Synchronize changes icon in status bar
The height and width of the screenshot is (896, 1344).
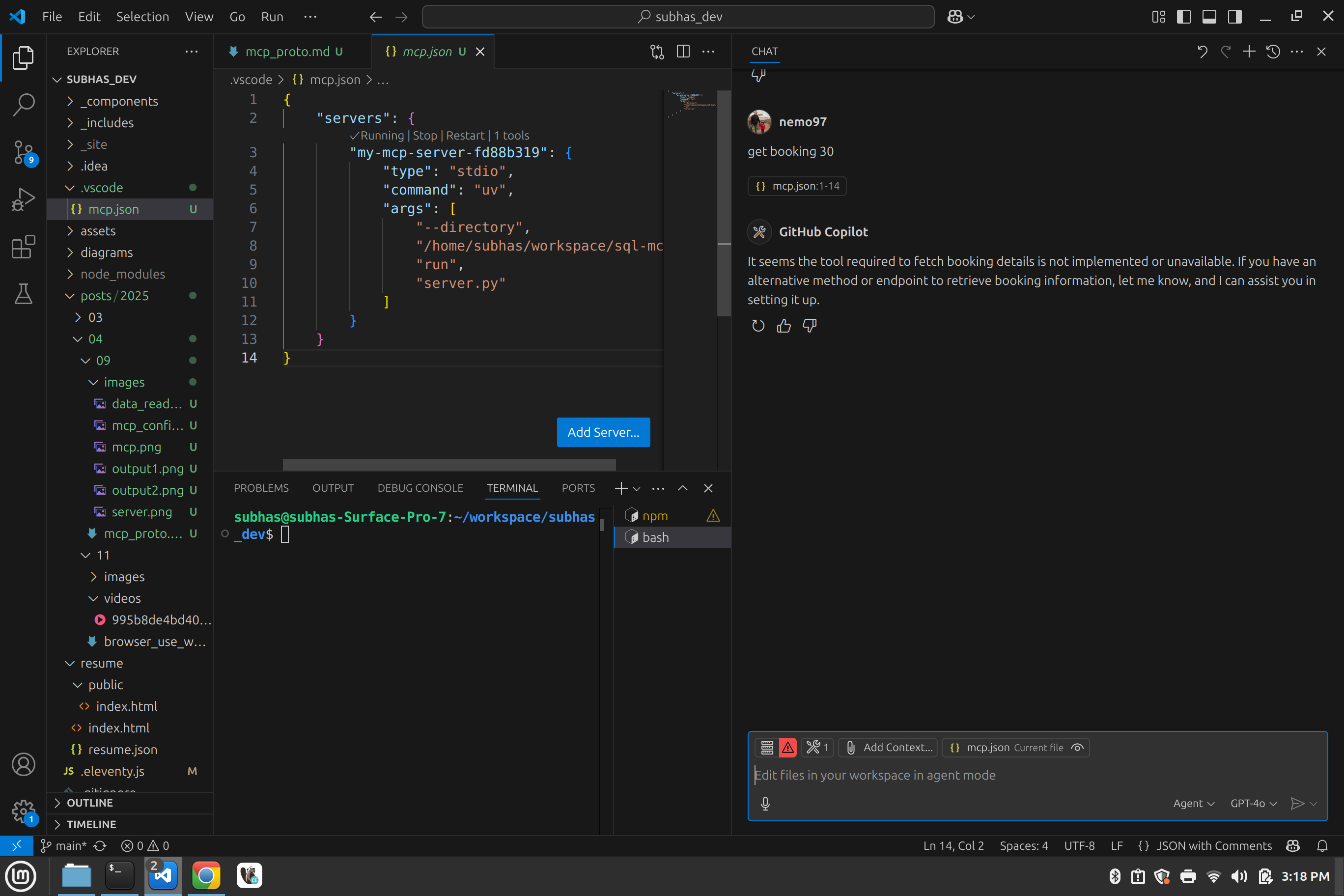pos(101,846)
